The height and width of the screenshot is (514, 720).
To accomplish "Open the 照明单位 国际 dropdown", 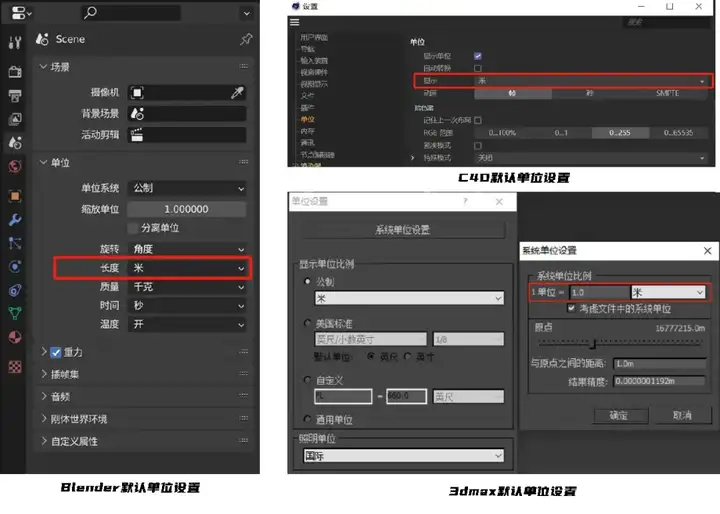I will pyautogui.click(x=403, y=456).
